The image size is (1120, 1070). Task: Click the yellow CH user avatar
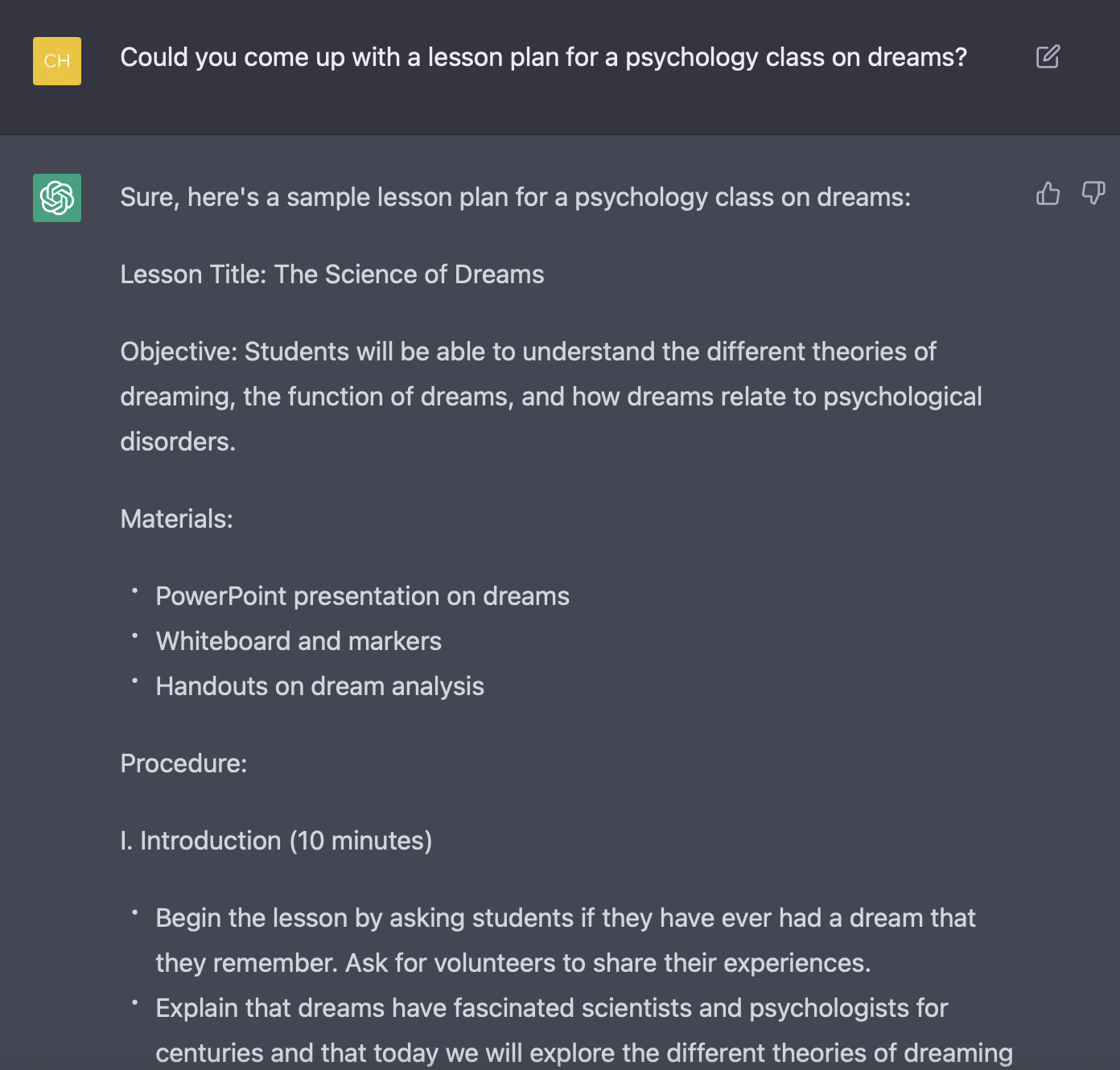(x=57, y=61)
